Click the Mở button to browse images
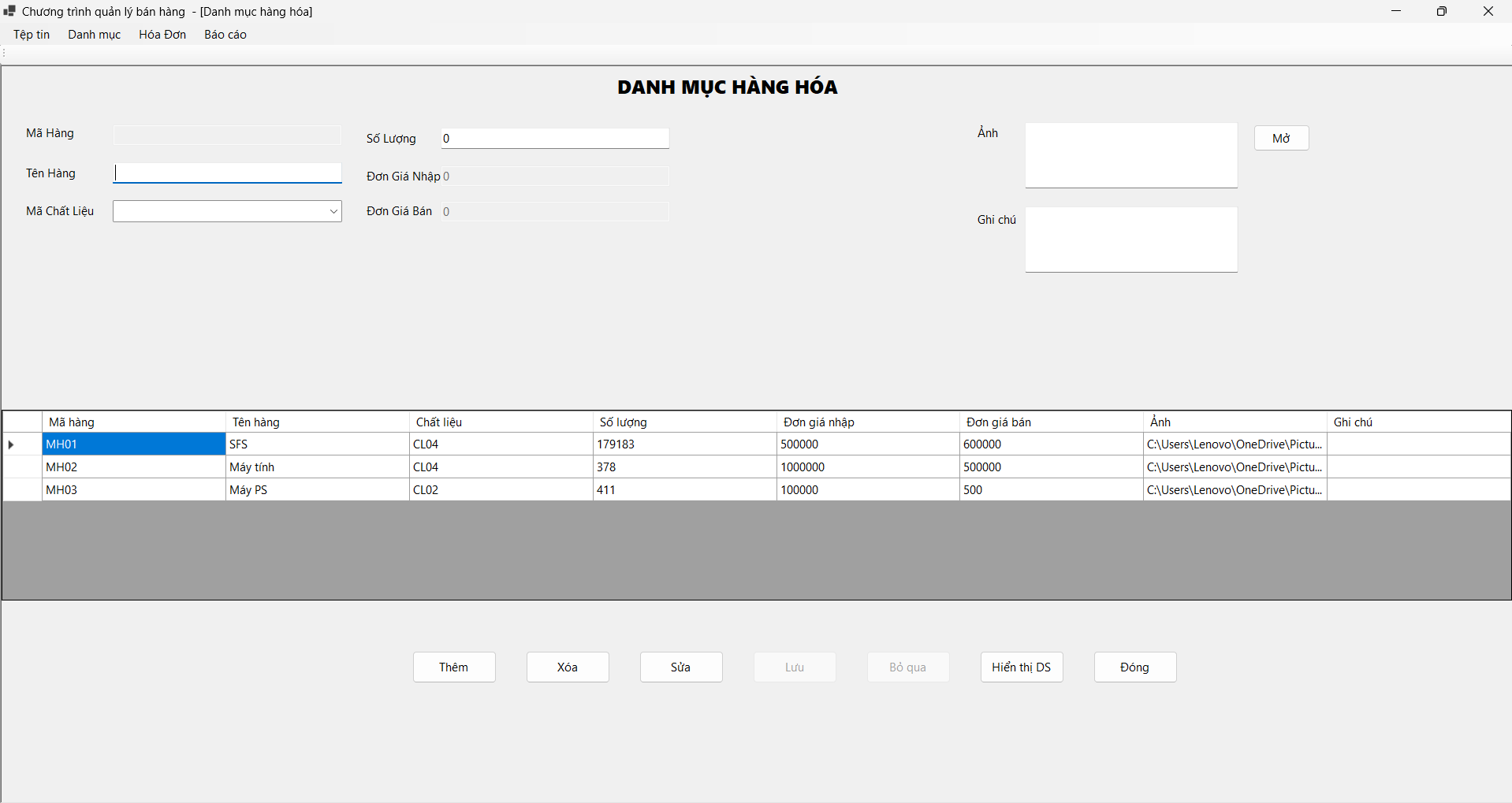Screen dimensions: 1512x803 click(1281, 137)
